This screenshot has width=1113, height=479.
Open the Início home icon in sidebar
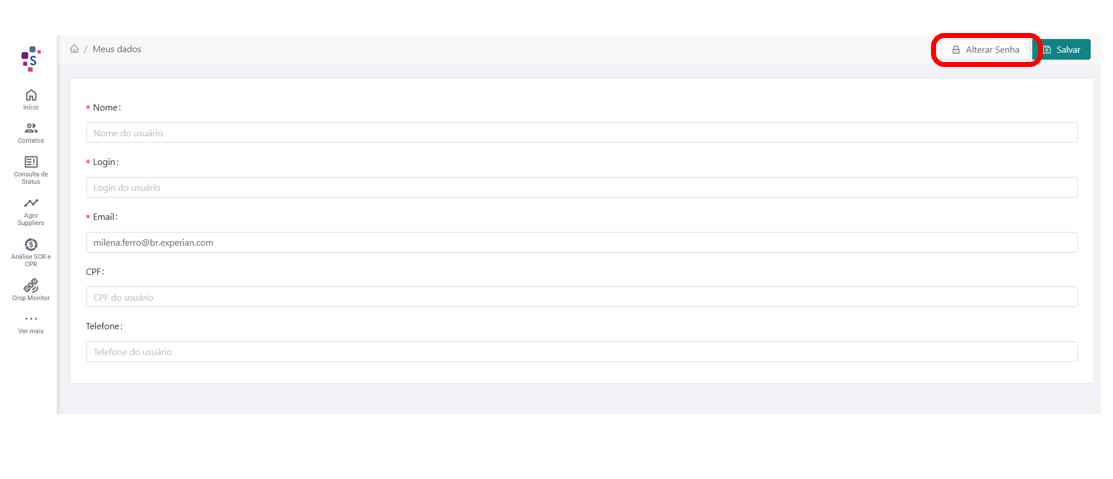(x=31, y=95)
